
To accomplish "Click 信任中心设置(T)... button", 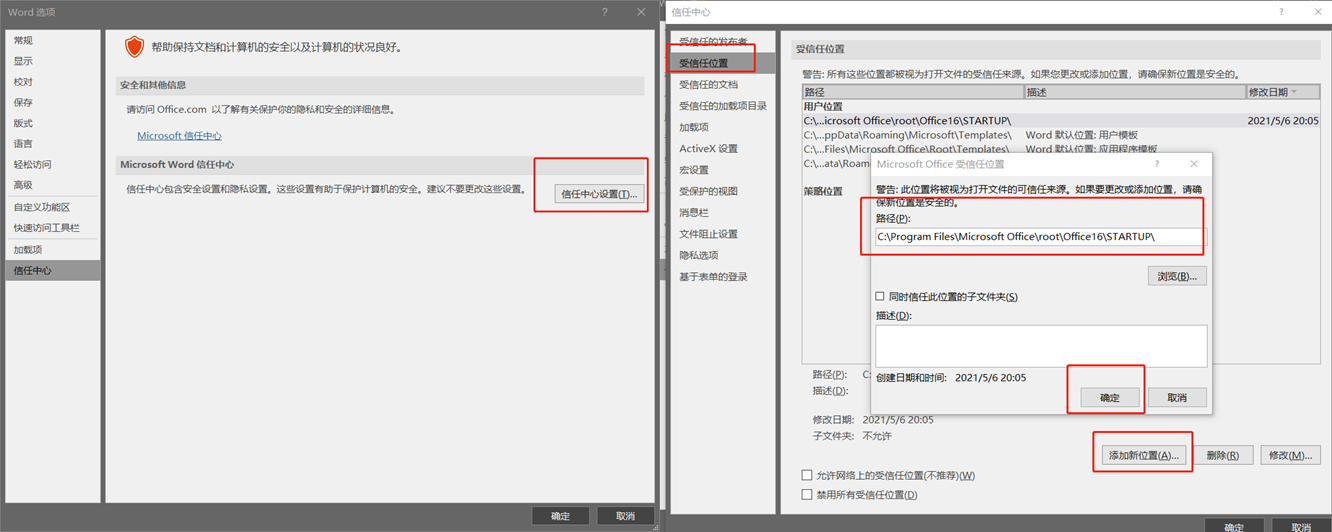I will 599,194.
